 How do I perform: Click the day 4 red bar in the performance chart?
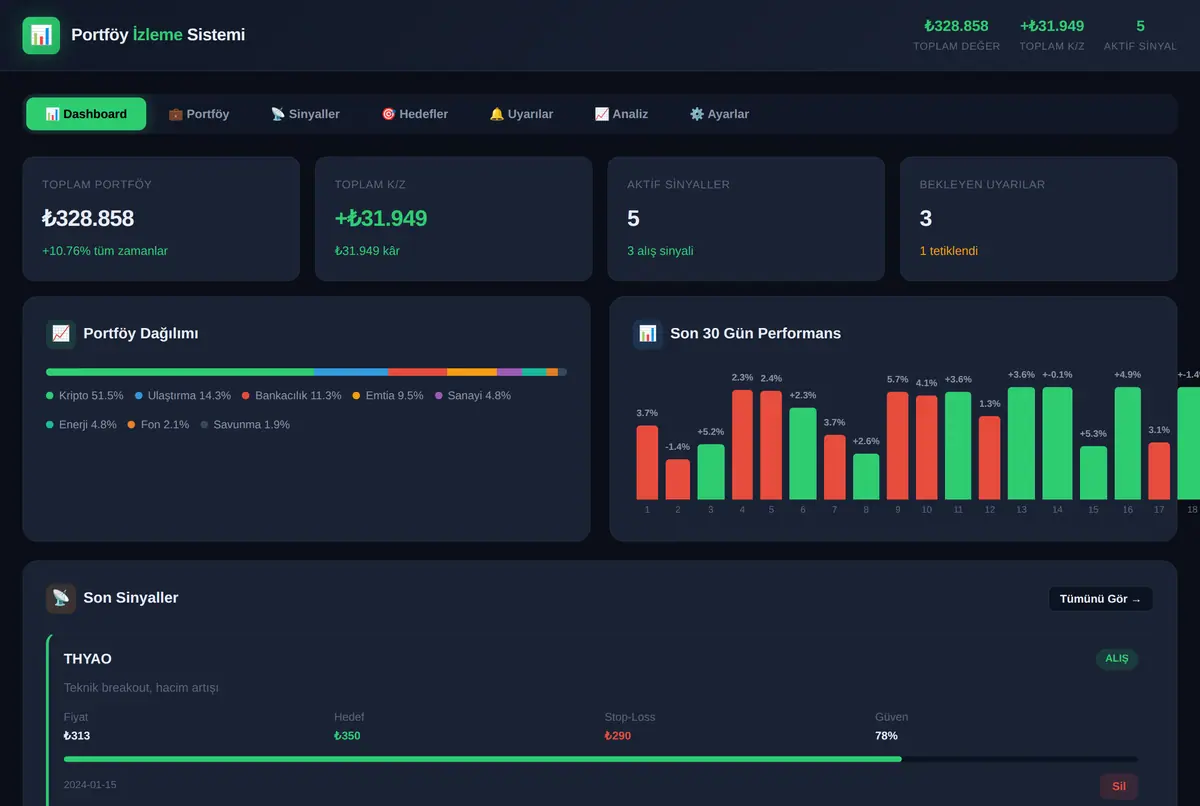(742, 445)
